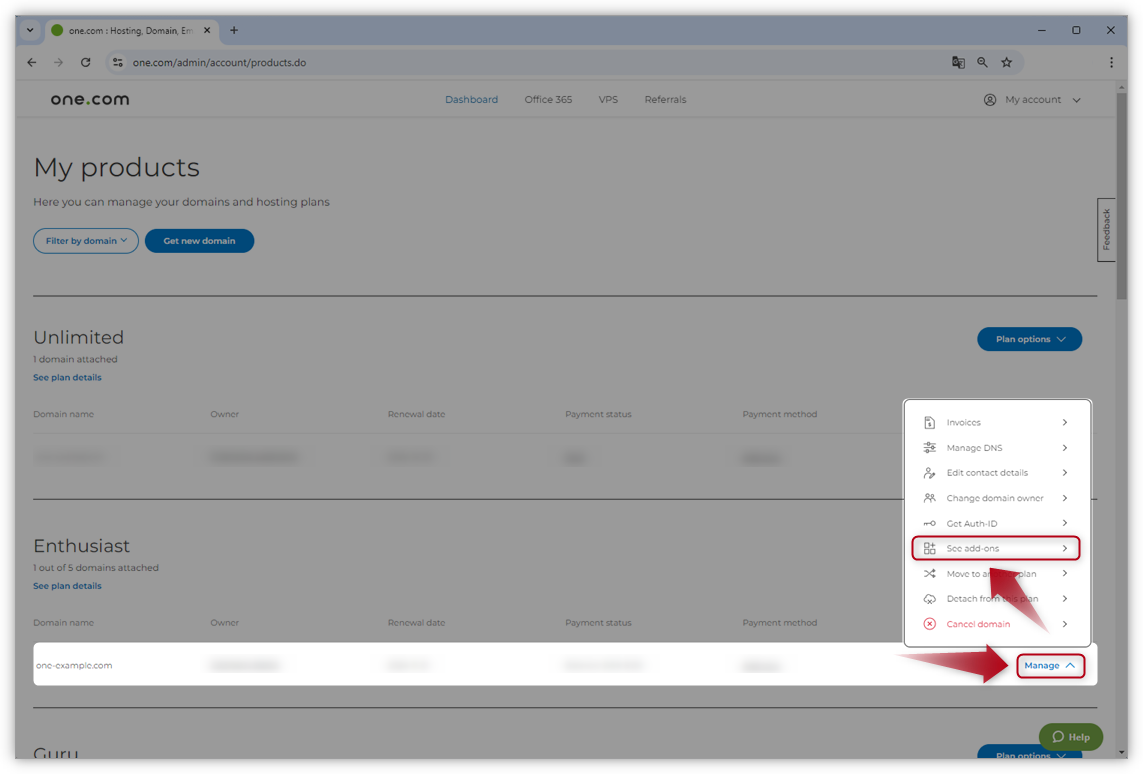
Task: Open the VPS navigation tab
Action: click(x=608, y=100)
